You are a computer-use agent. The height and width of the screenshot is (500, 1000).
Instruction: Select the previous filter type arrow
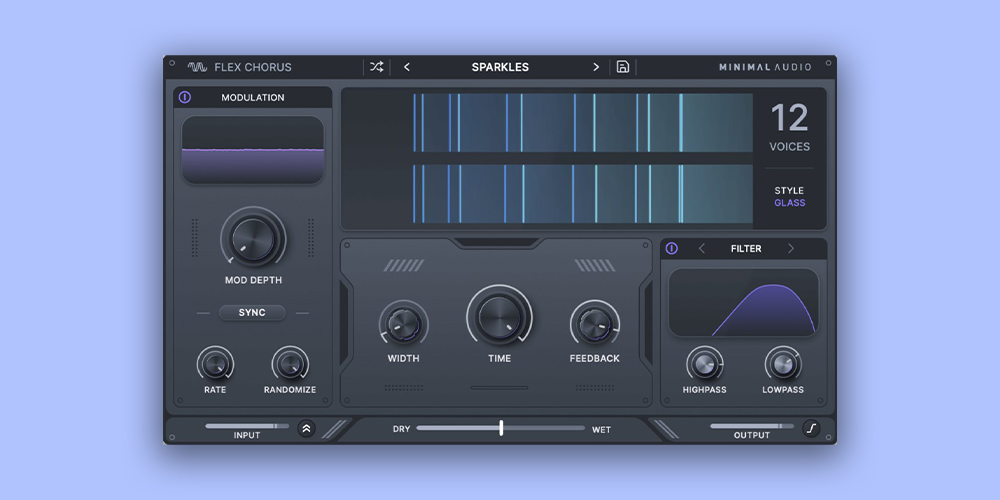coord(701,248)
